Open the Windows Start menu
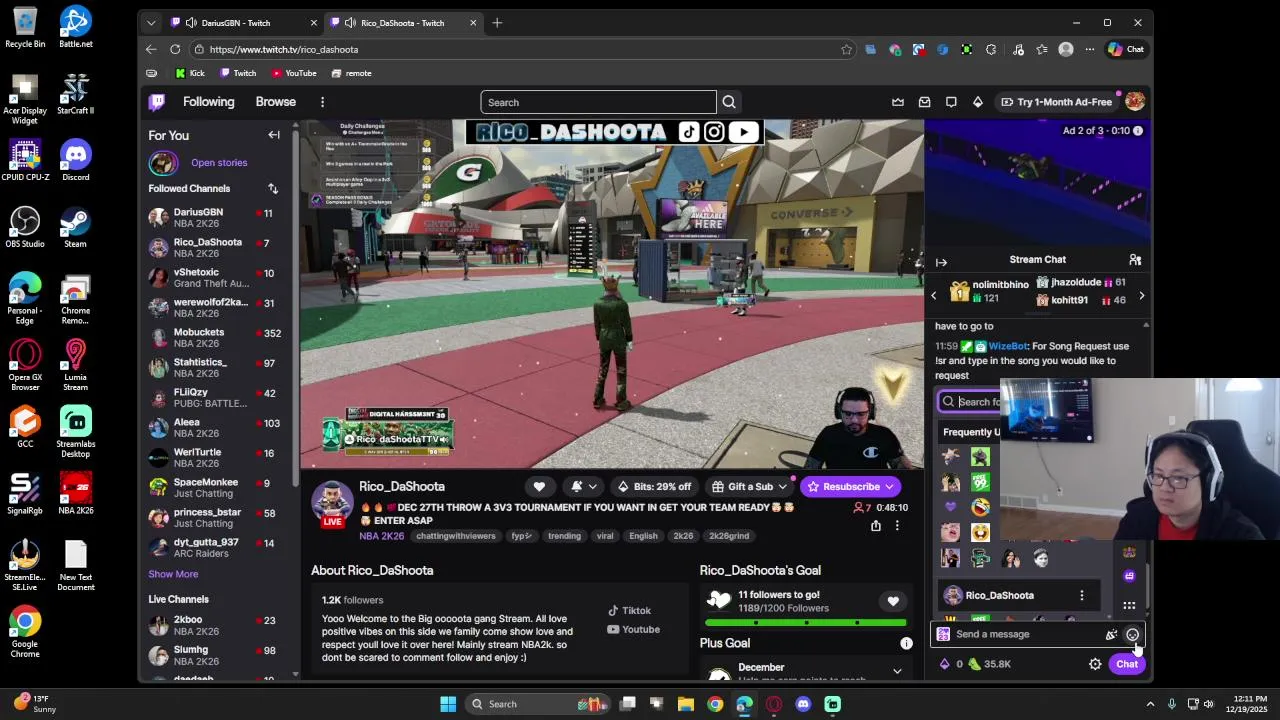Screen dimensions: 1280x720 (x=448, y=704)
